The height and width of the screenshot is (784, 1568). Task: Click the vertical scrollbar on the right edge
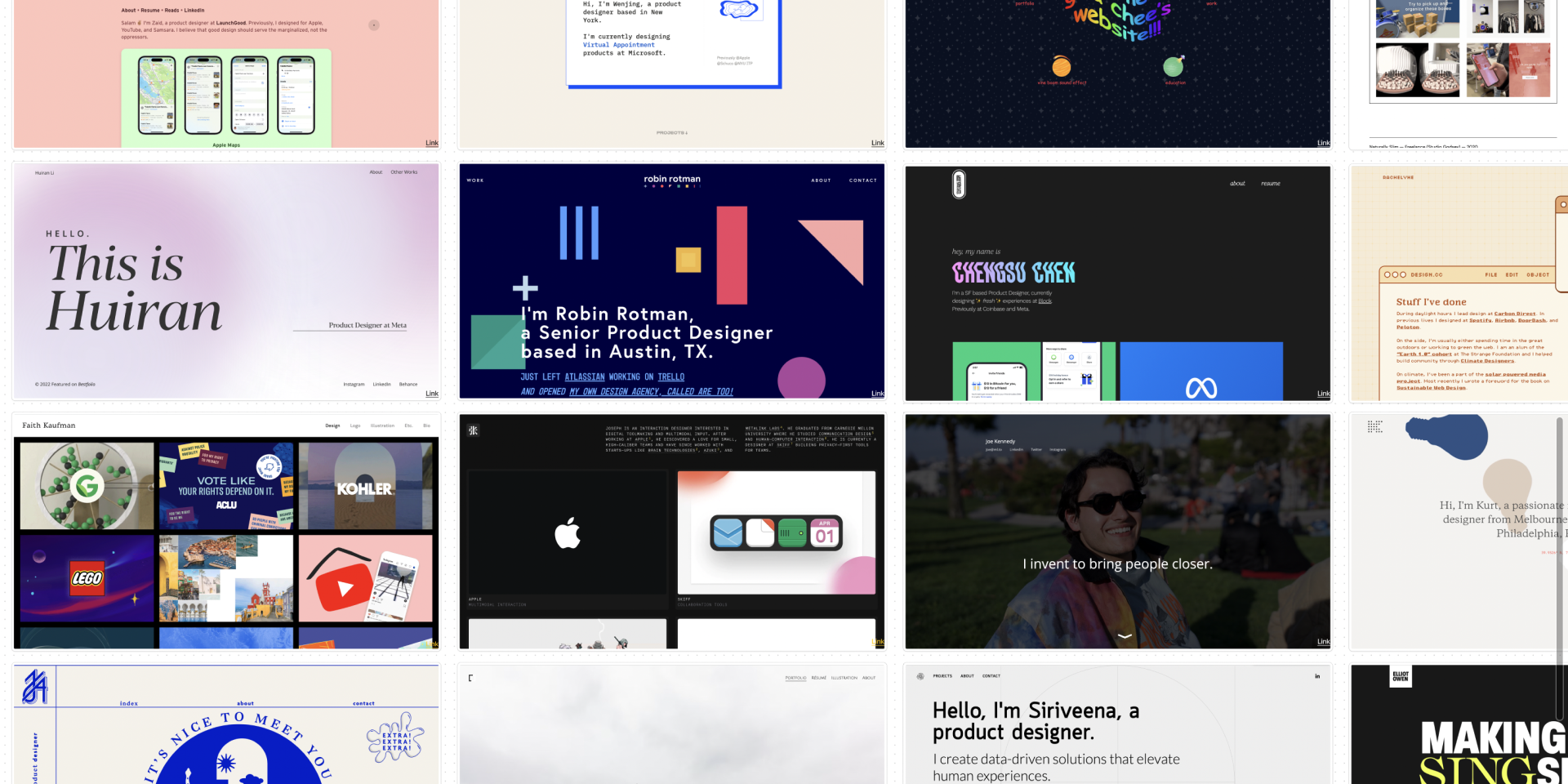[1560, 531]
